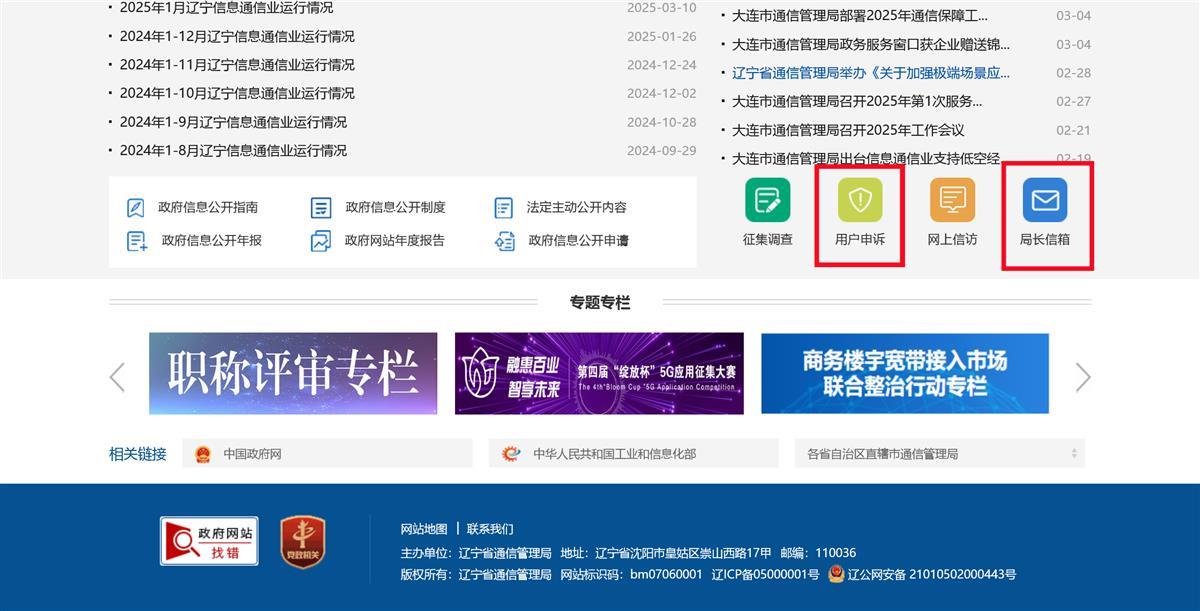Visit the 中国政府网 related link
1200x611 pixels.
click(252, 453)
